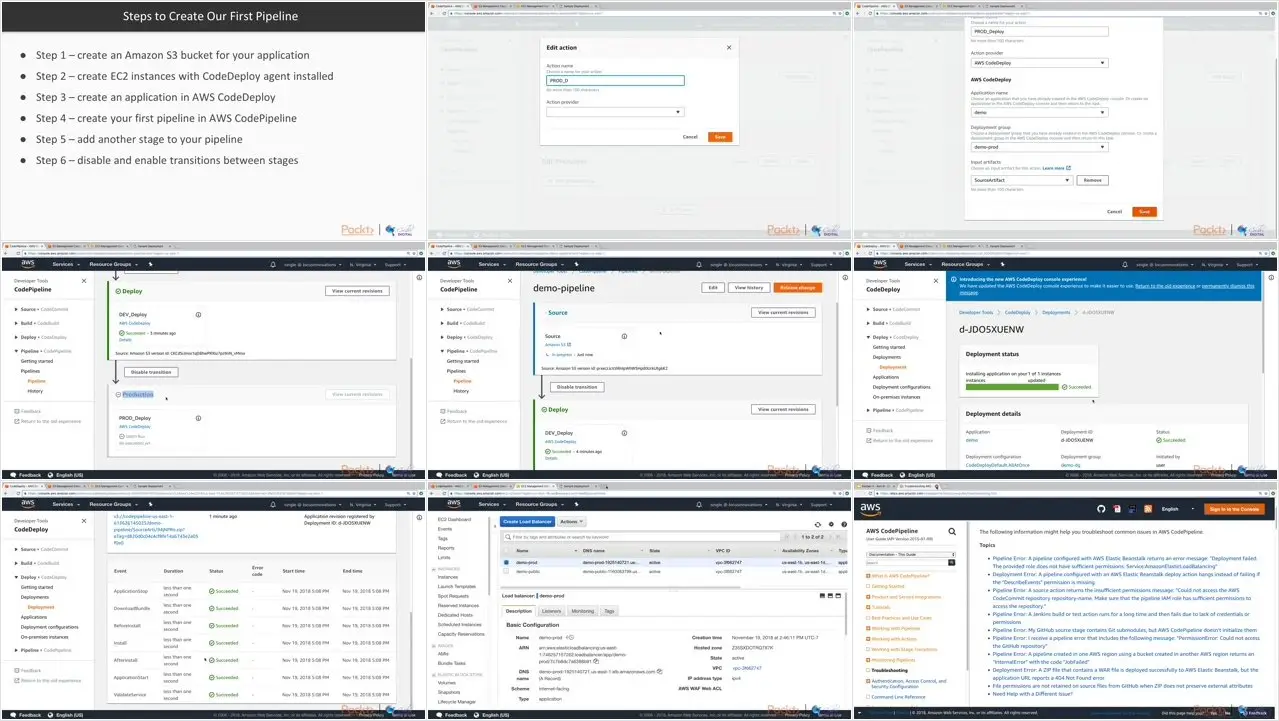Open Snapshots in EC2 sidebar
Image resolution: width=1279 pixels, height=721 pixels.
pyautogui.click(x=449, y=692)
